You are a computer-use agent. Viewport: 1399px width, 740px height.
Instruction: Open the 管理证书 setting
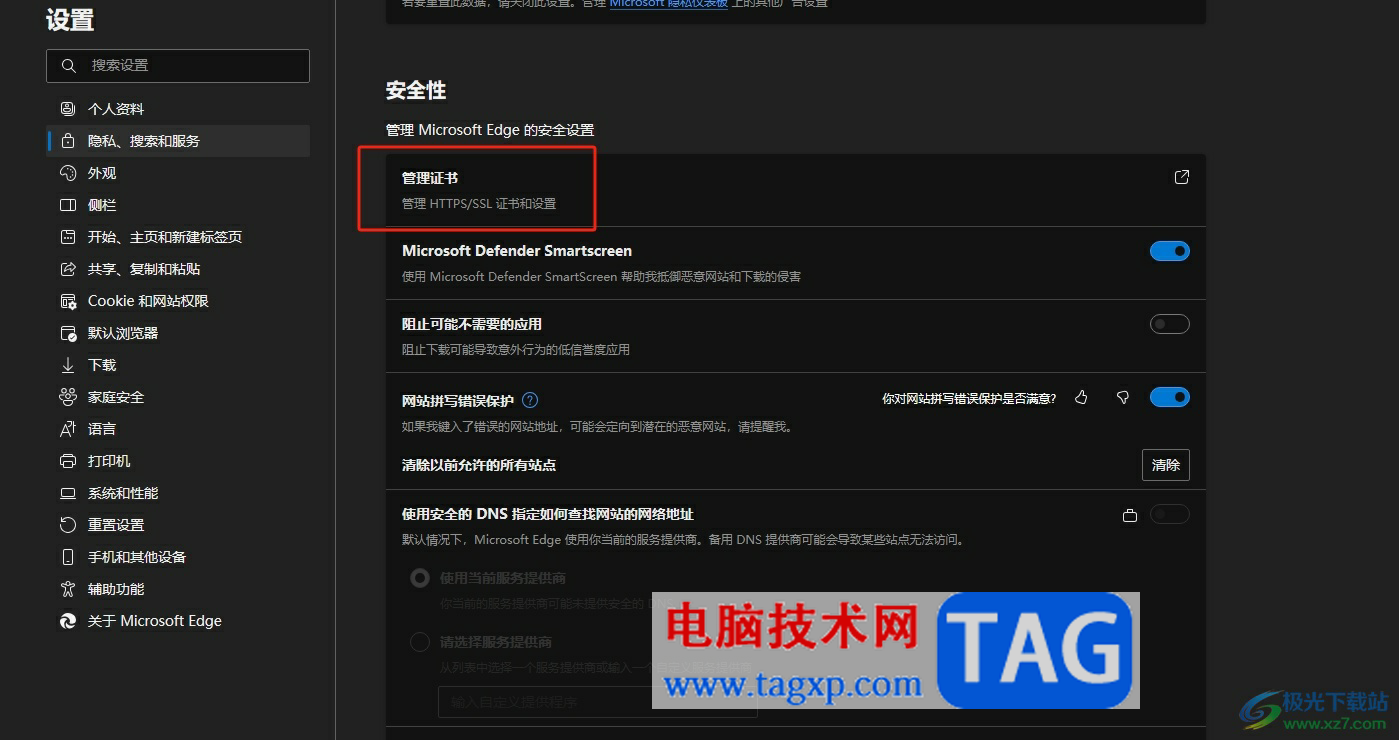click(796, 190)
